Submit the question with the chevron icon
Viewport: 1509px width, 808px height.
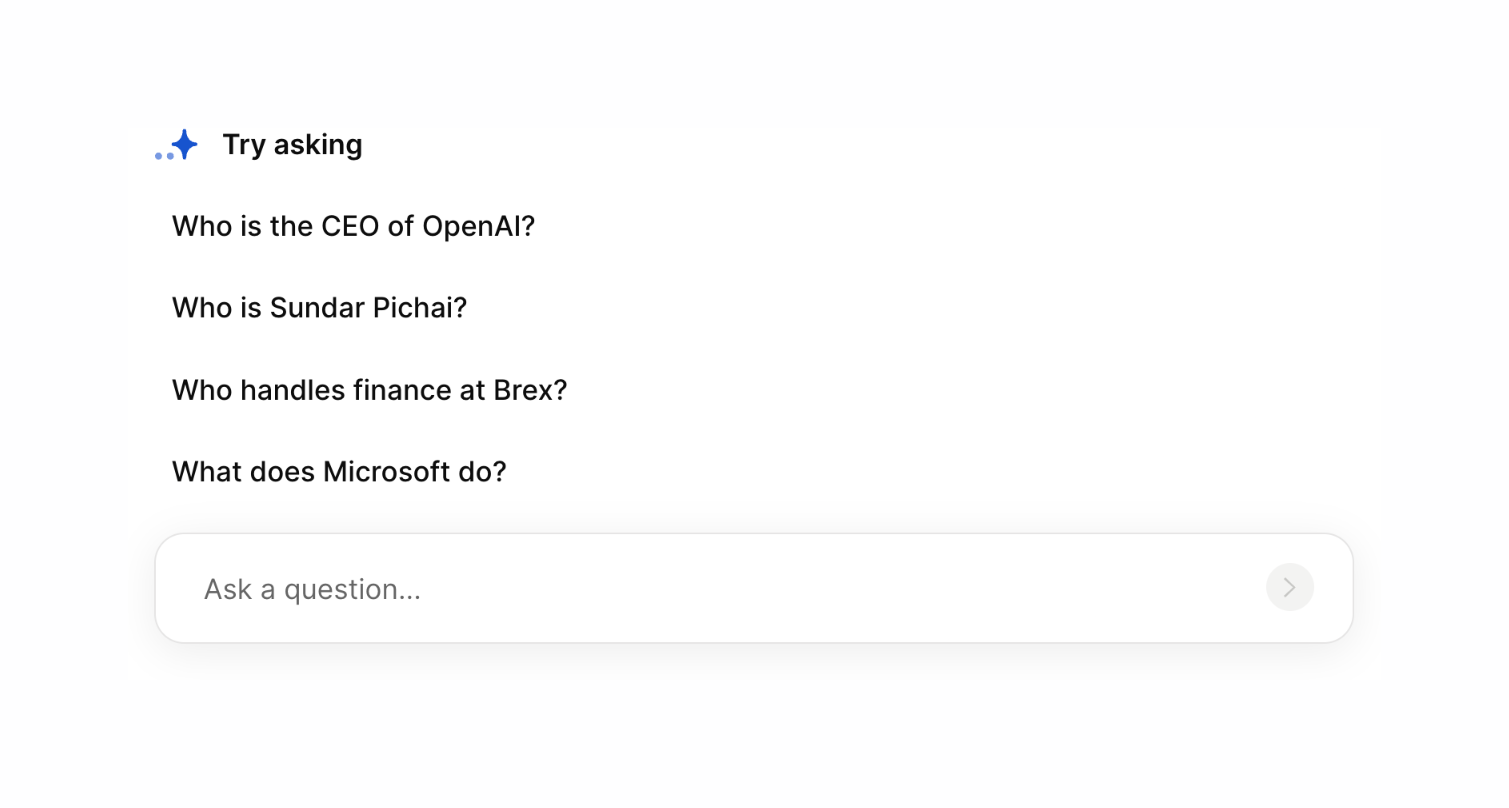(x=1289, y=588)
